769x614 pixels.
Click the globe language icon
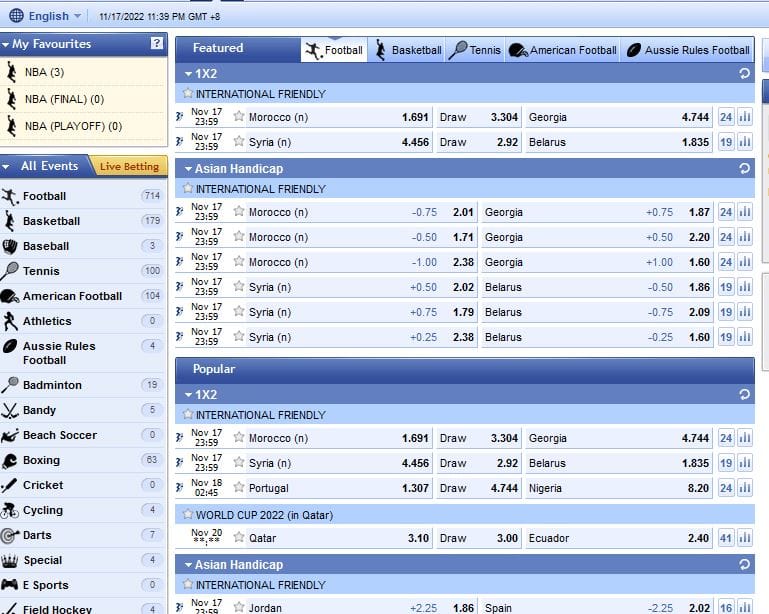click(16, 16)
